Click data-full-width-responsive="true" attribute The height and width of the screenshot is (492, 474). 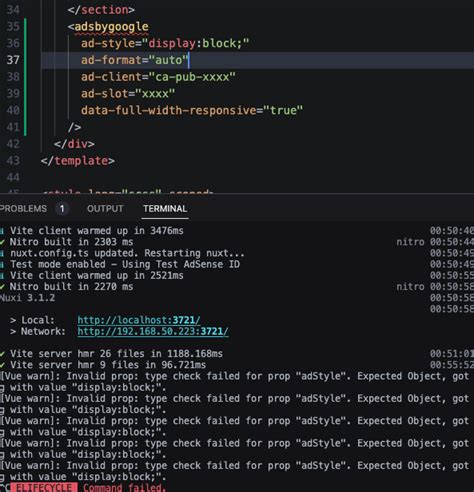(192, 110)
